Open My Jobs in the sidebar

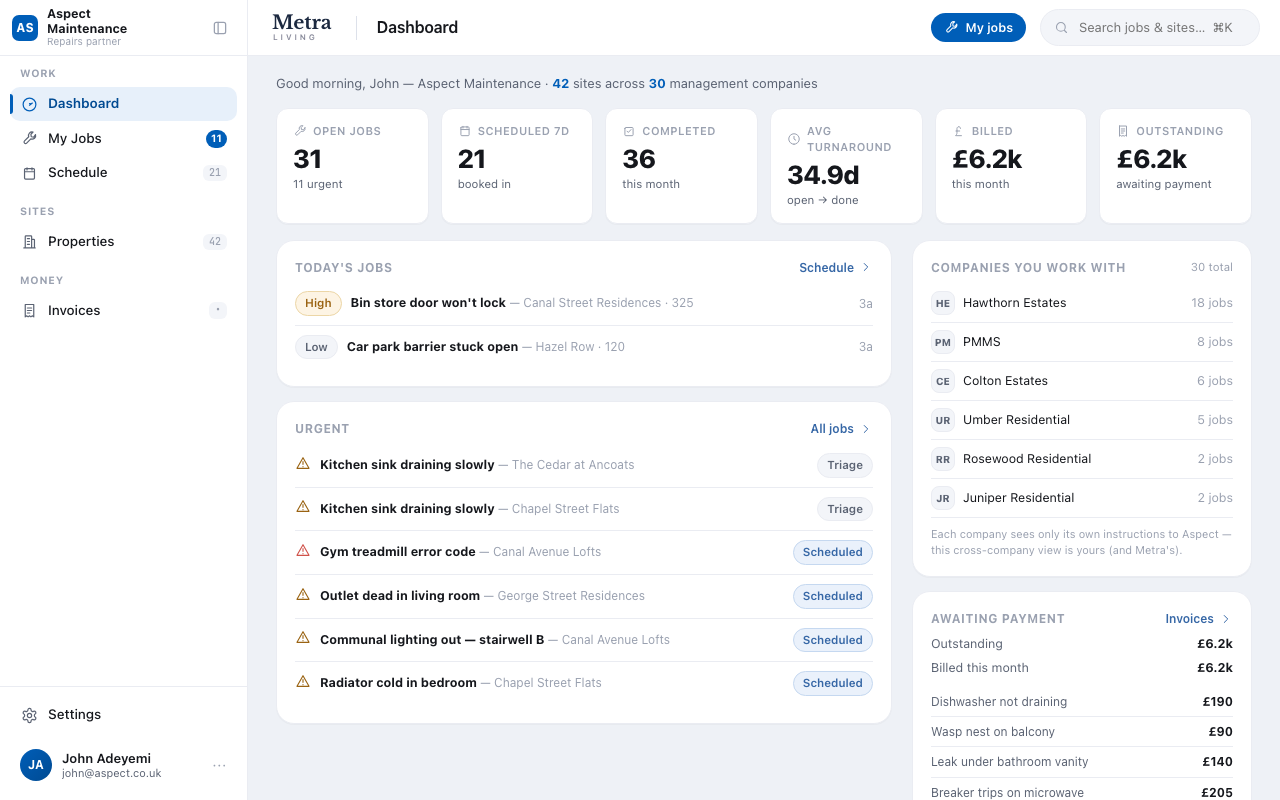pos(124,139)
